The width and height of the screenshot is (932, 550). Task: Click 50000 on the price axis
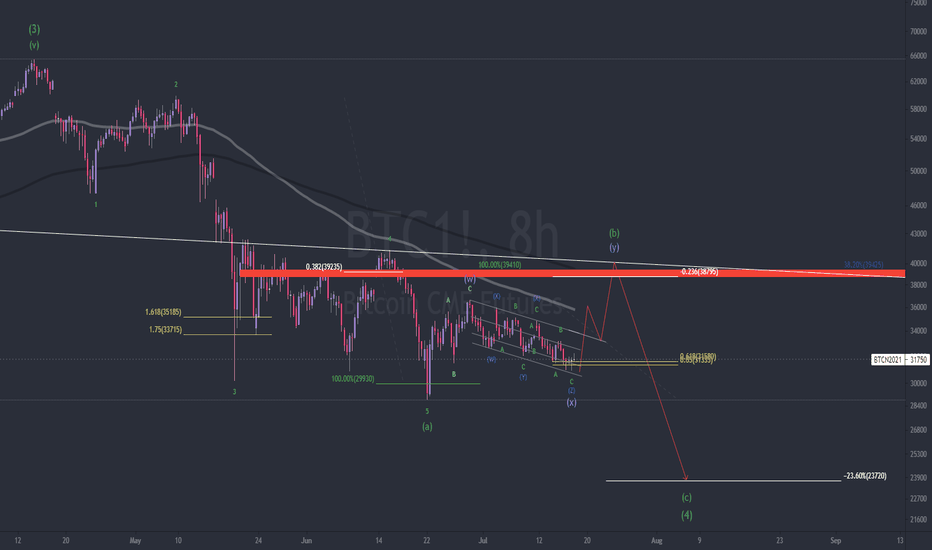coord(918,171)
